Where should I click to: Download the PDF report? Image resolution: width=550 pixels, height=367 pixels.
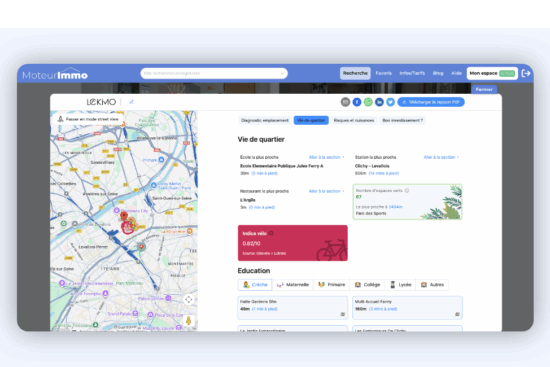pos(431,102)
